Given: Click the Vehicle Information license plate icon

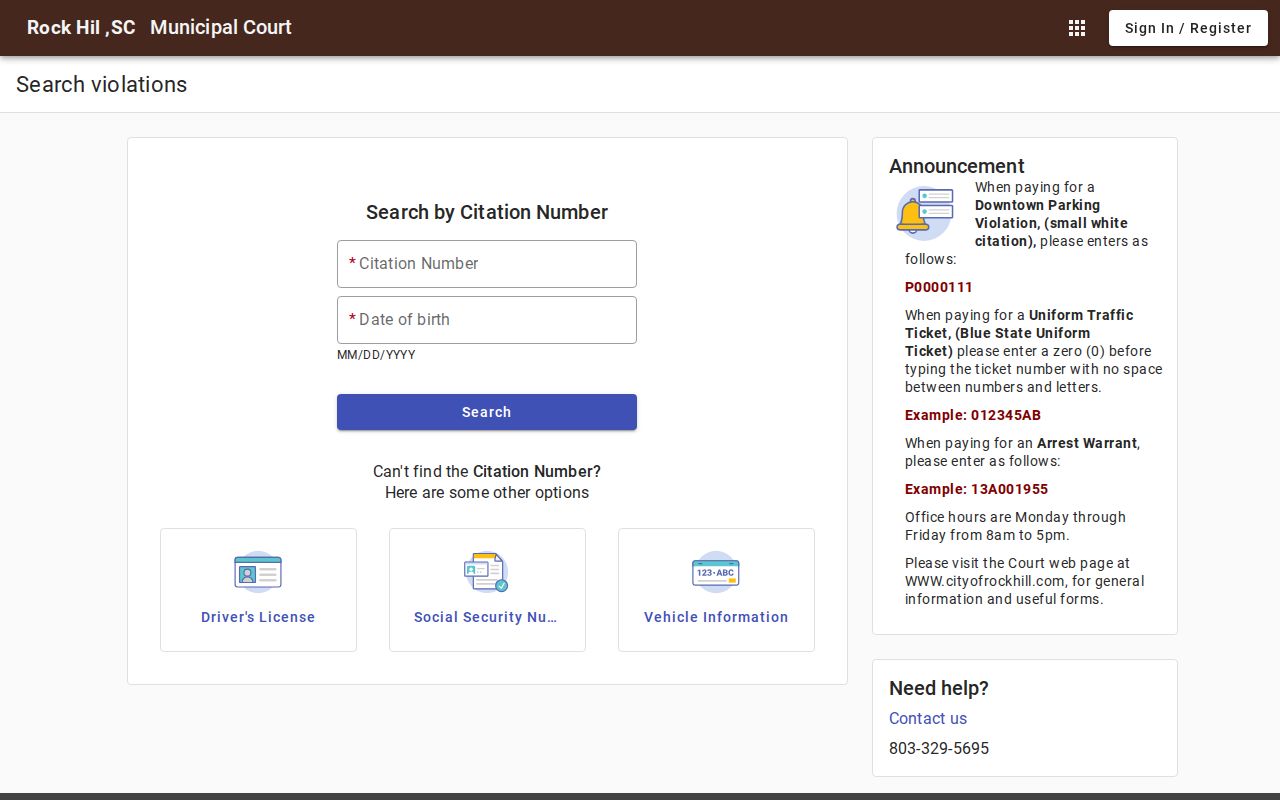Looking at the screenshot, I should (716, 572).
